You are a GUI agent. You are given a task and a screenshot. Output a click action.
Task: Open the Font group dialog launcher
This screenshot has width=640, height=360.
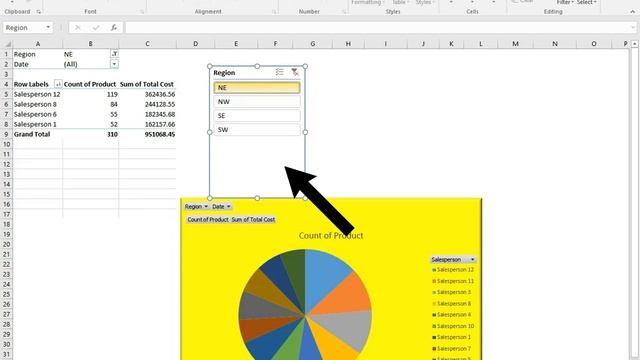142,12
